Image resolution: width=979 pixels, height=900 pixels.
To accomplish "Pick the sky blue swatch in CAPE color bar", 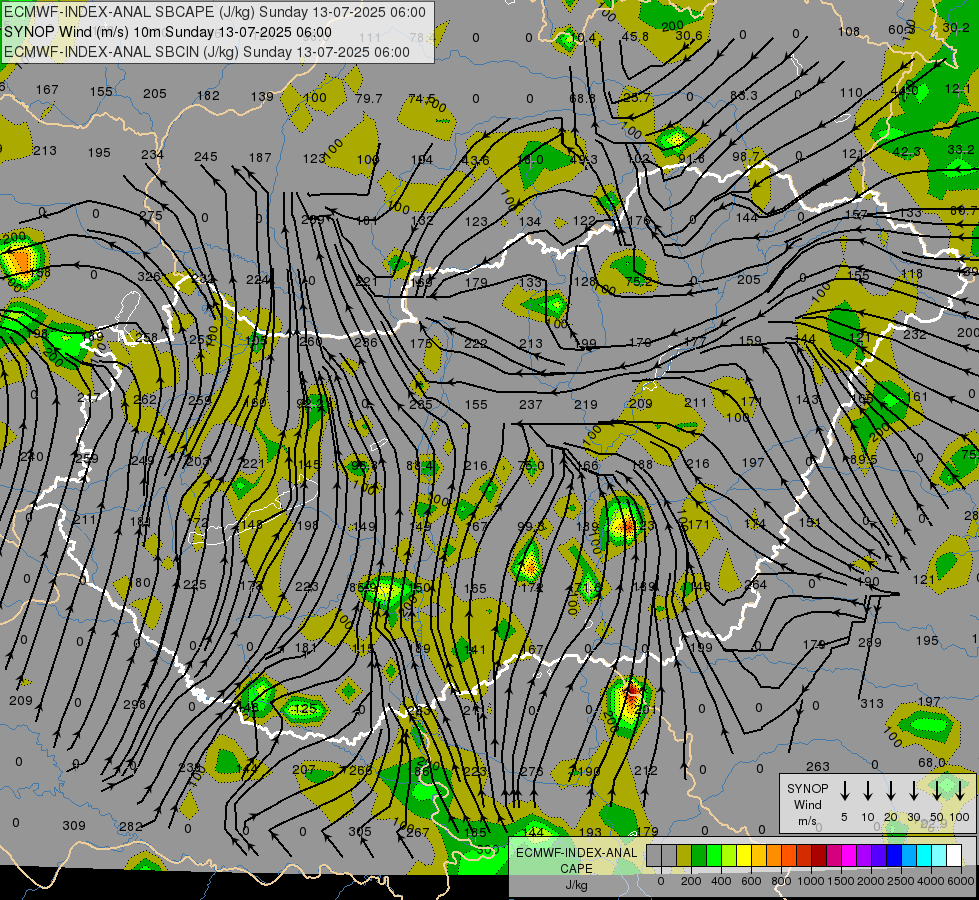I will tap(909, 856).
